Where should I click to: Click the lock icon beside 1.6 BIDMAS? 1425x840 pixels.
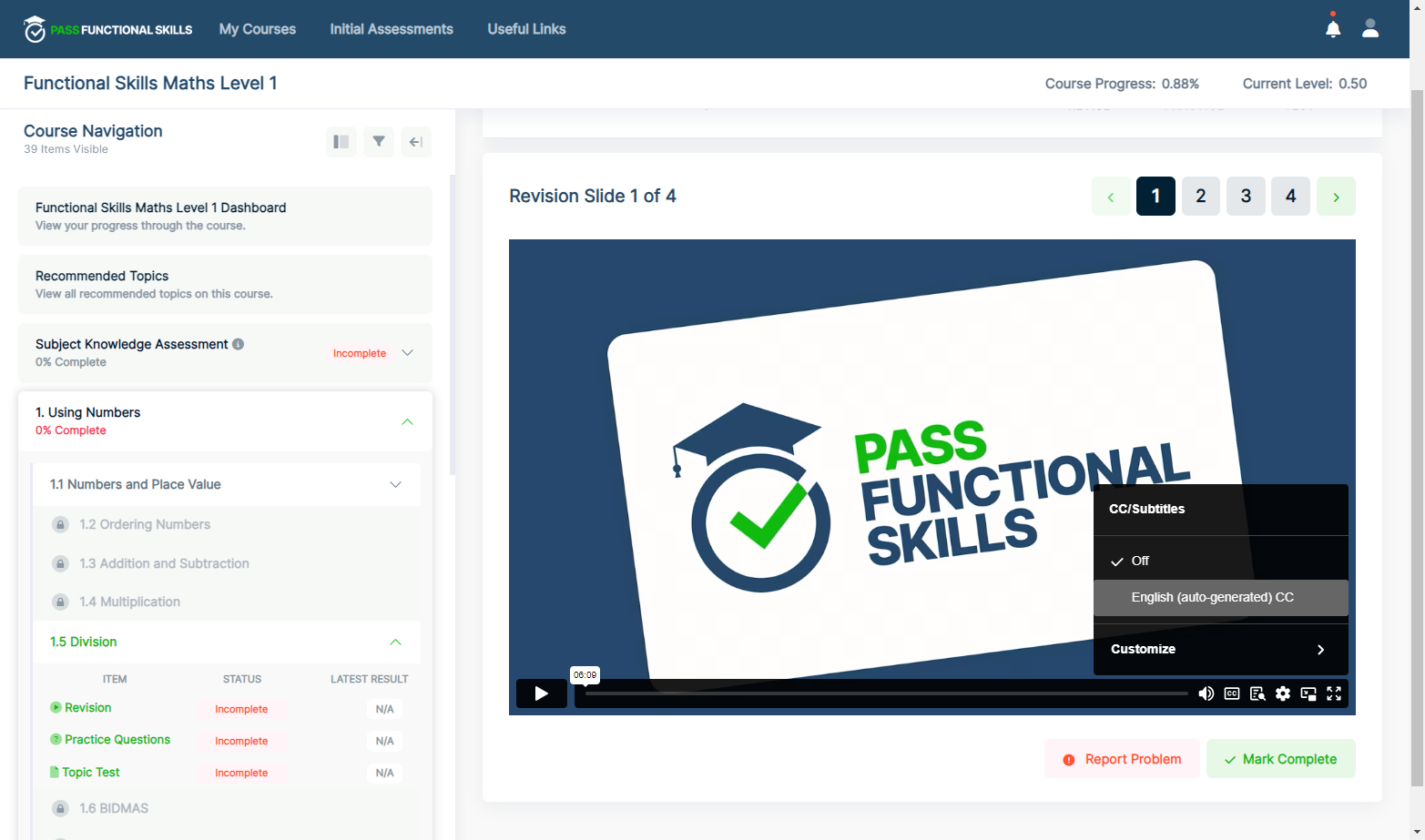[x=60, y=808]
